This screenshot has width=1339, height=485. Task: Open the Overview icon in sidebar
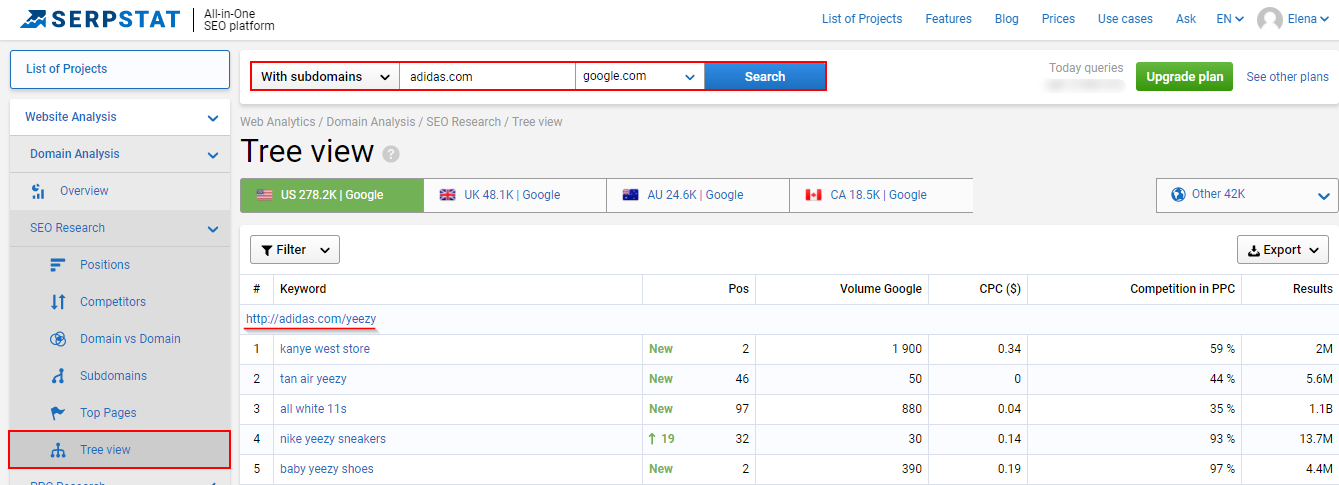38,191
